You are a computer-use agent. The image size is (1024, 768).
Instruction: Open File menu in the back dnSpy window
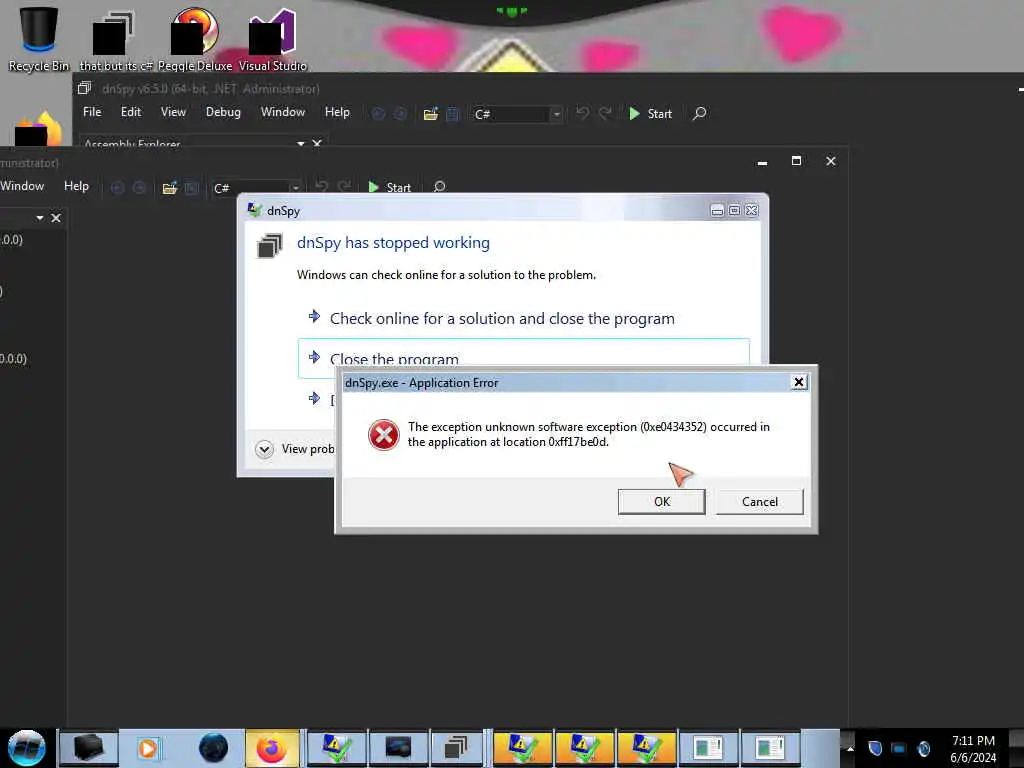(x=92, y=112)
